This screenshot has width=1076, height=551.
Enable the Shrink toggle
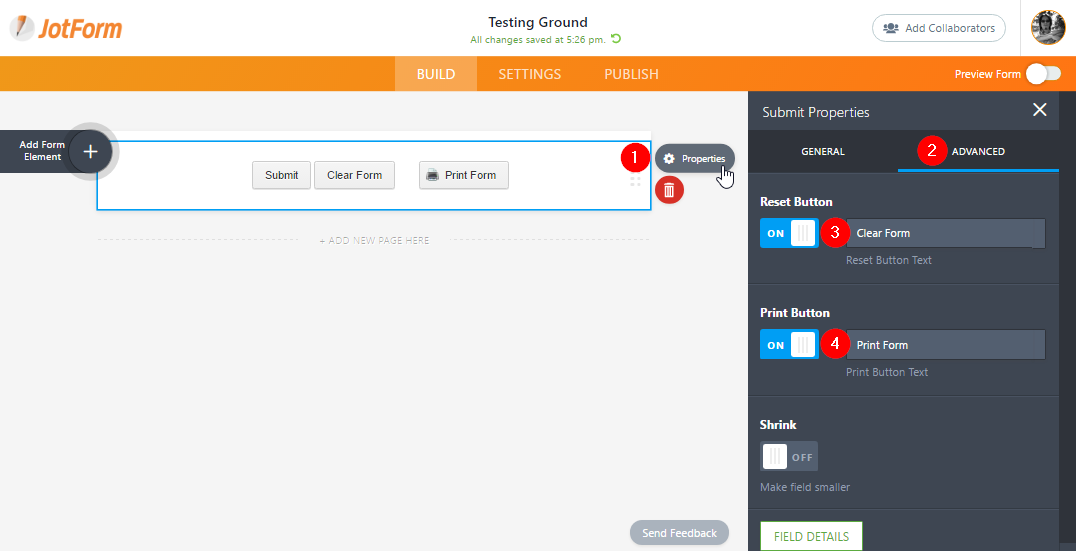[x=789, y=457]
